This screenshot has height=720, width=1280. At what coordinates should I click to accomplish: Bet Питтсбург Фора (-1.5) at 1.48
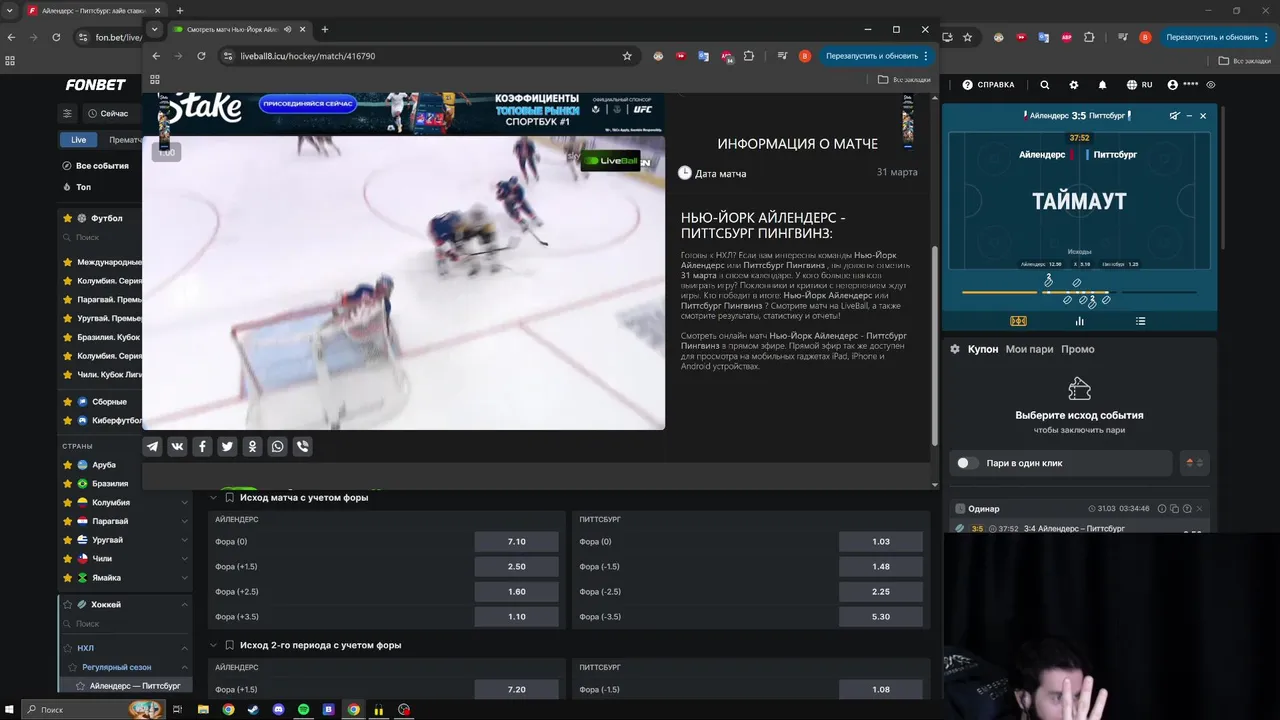881,567
